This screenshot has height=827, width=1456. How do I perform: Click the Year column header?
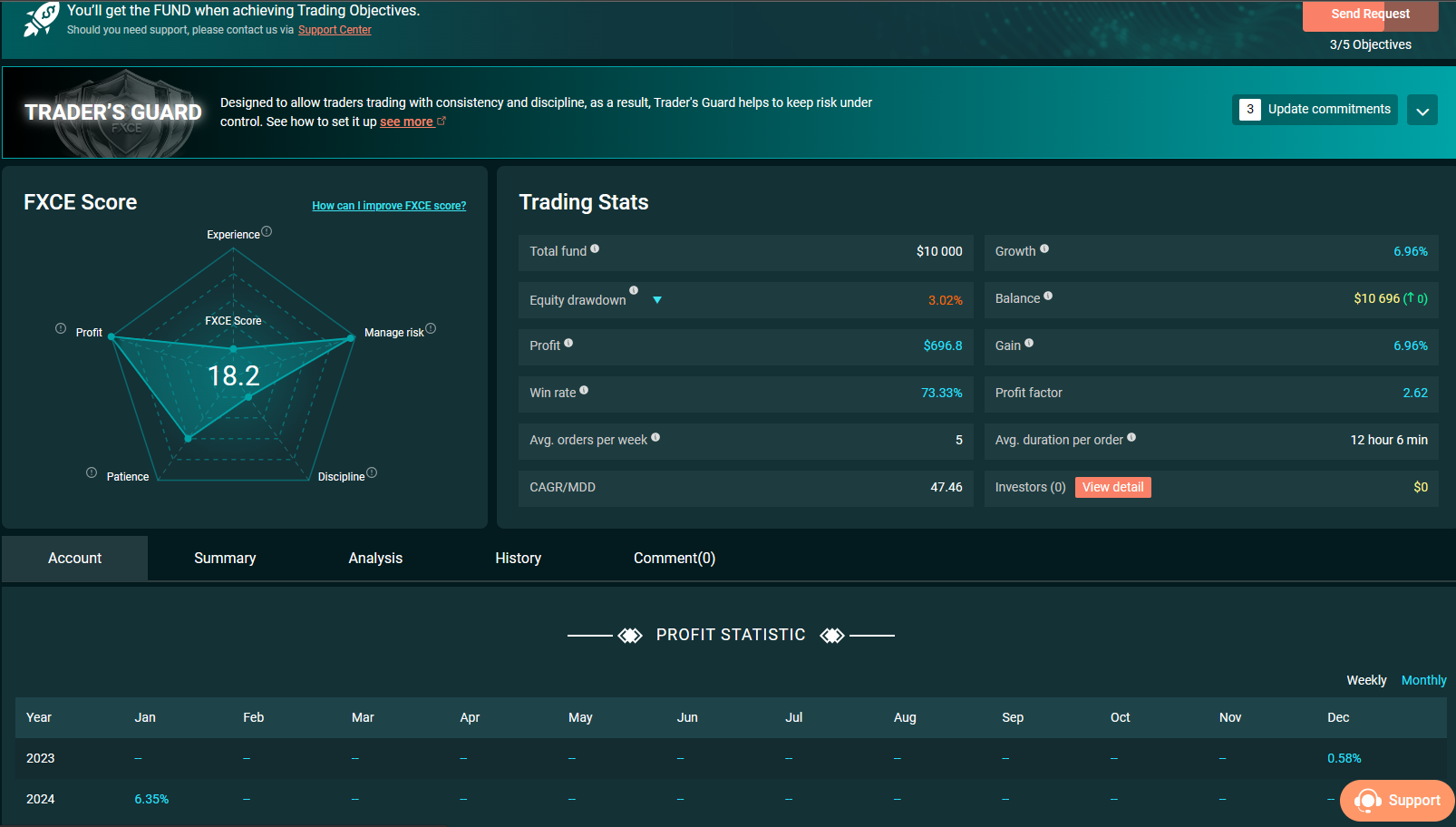pos(39,717)
